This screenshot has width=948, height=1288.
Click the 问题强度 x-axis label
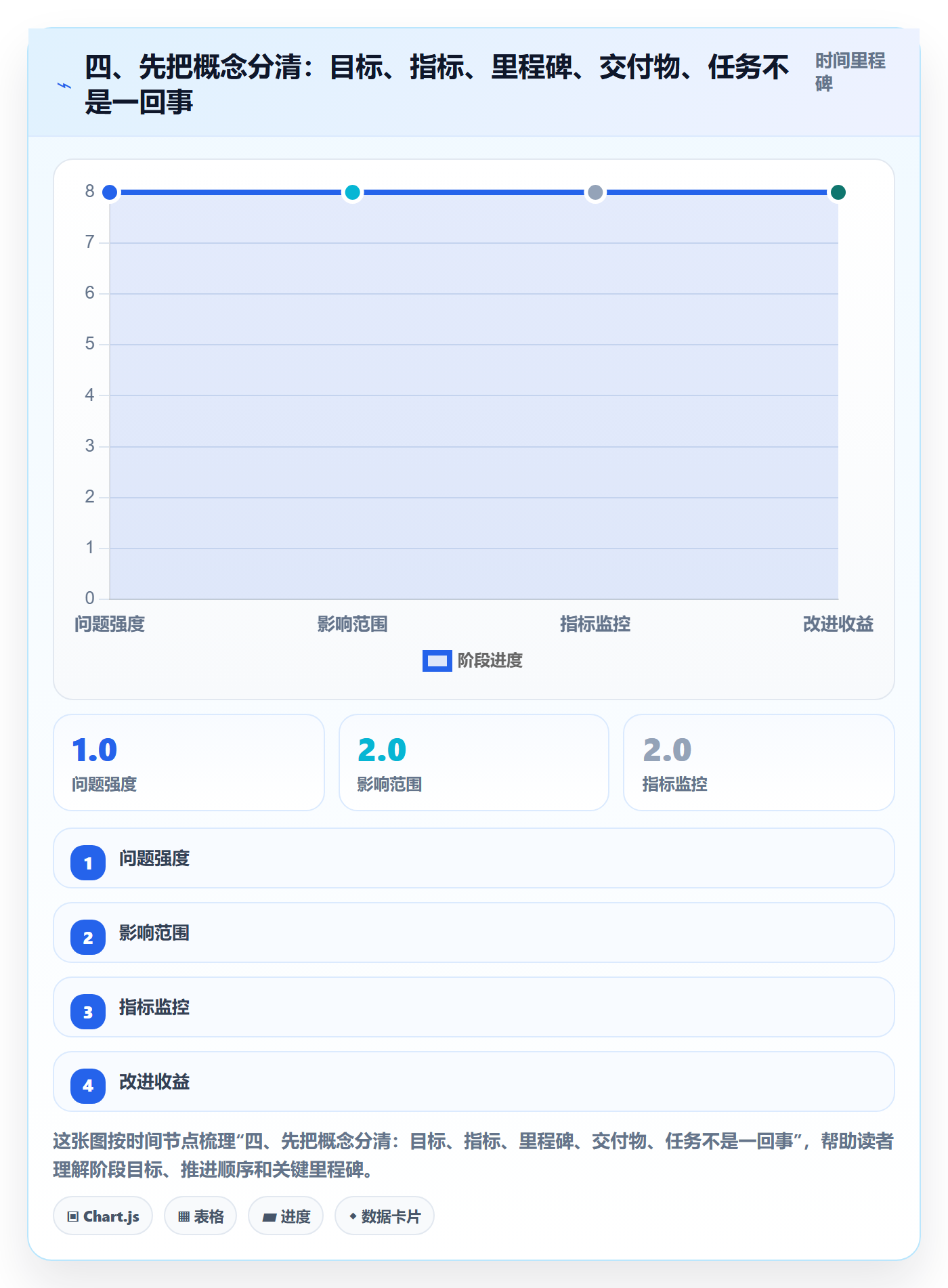110,624
